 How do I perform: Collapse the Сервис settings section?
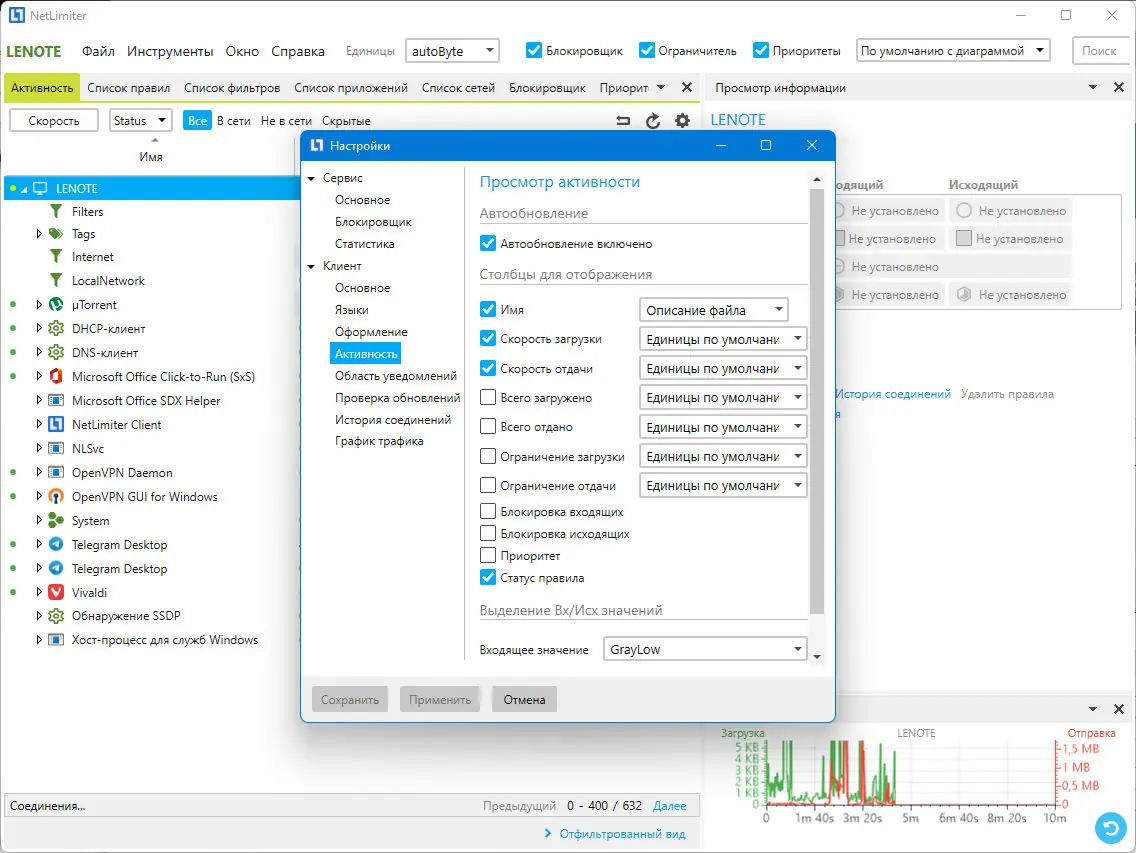point(312,178)
